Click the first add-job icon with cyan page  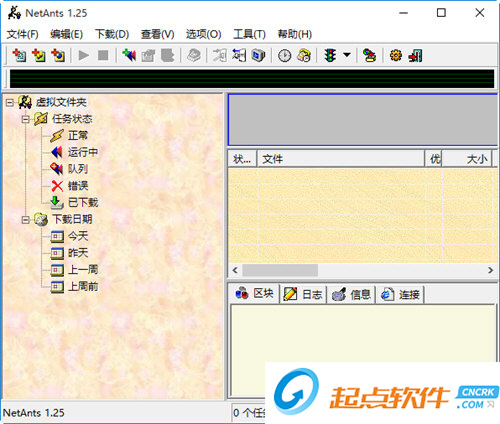click(19, 55)
